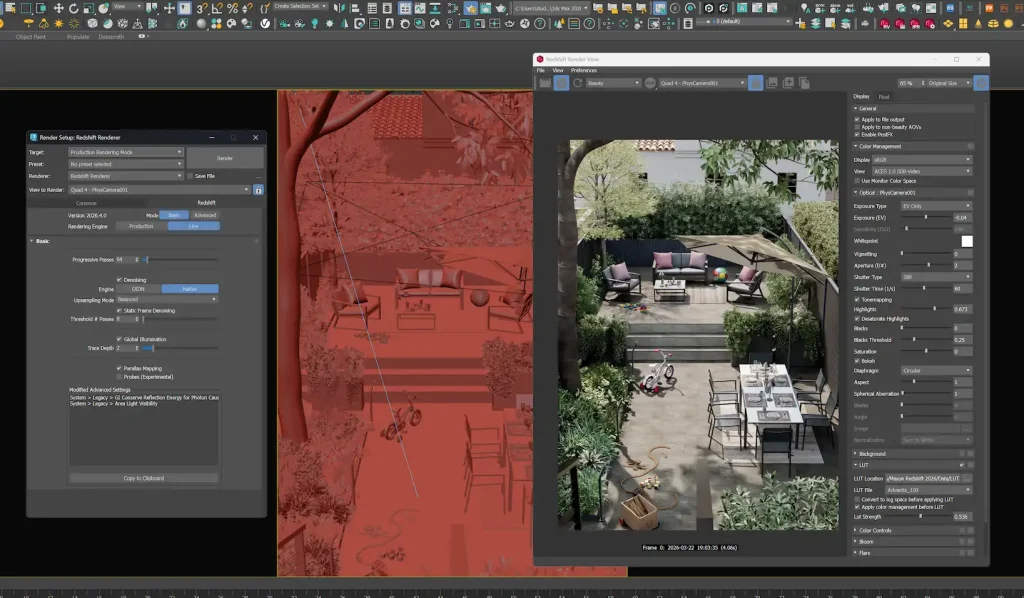
Task: Click the clapperboard render icon in Render View
Action: coord(545,83)
